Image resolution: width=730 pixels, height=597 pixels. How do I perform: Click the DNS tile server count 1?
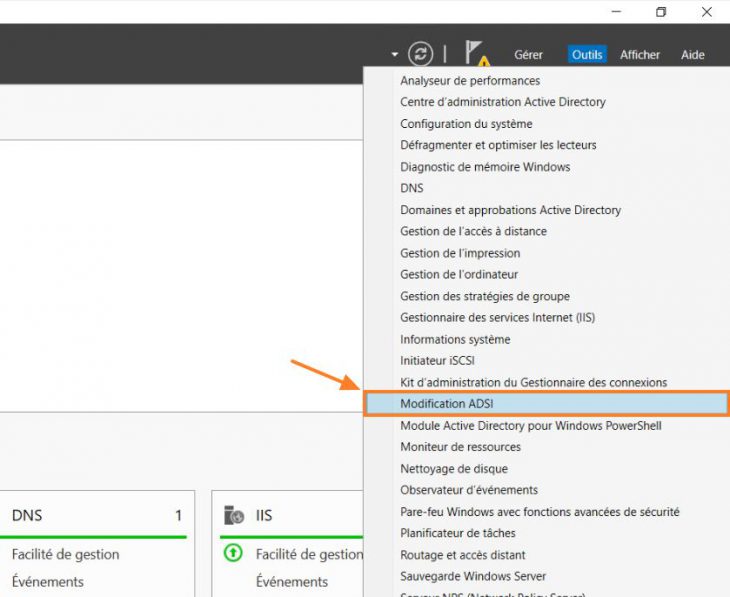(x=178, y=516)
